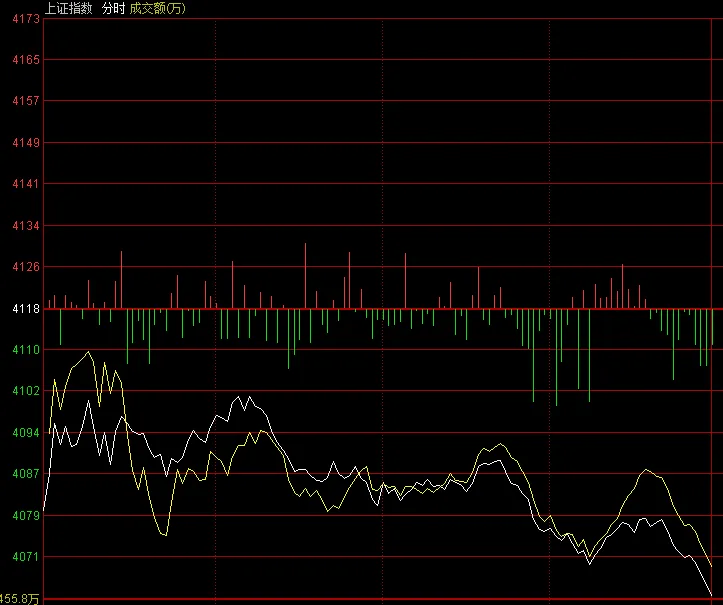
Task: Click the 4141 price axis label
Action: (26, 184)
